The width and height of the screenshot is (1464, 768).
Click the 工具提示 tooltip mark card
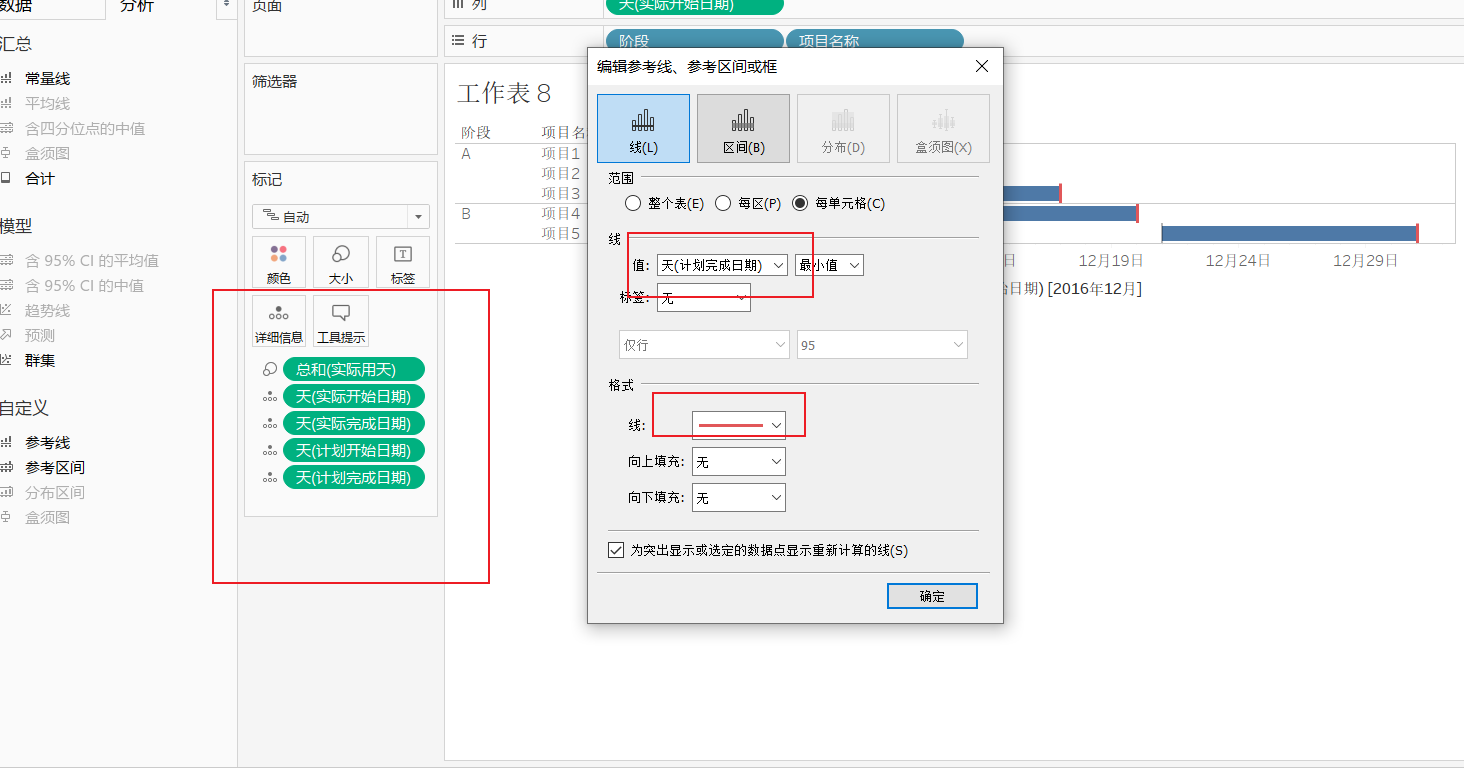(x=341, y=321)
